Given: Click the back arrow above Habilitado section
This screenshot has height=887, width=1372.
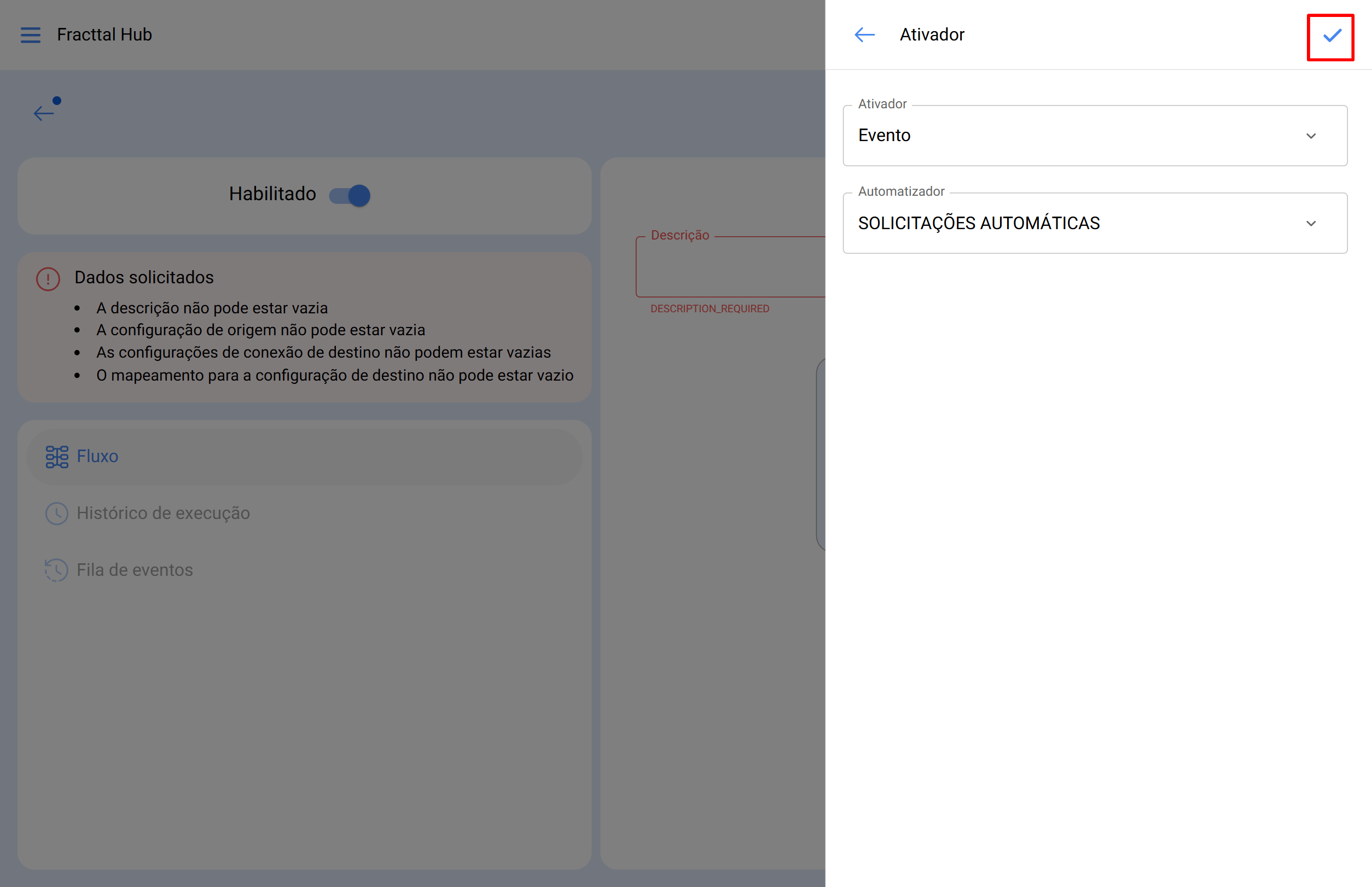Looking at the screenshot, I should coord(43,113).
